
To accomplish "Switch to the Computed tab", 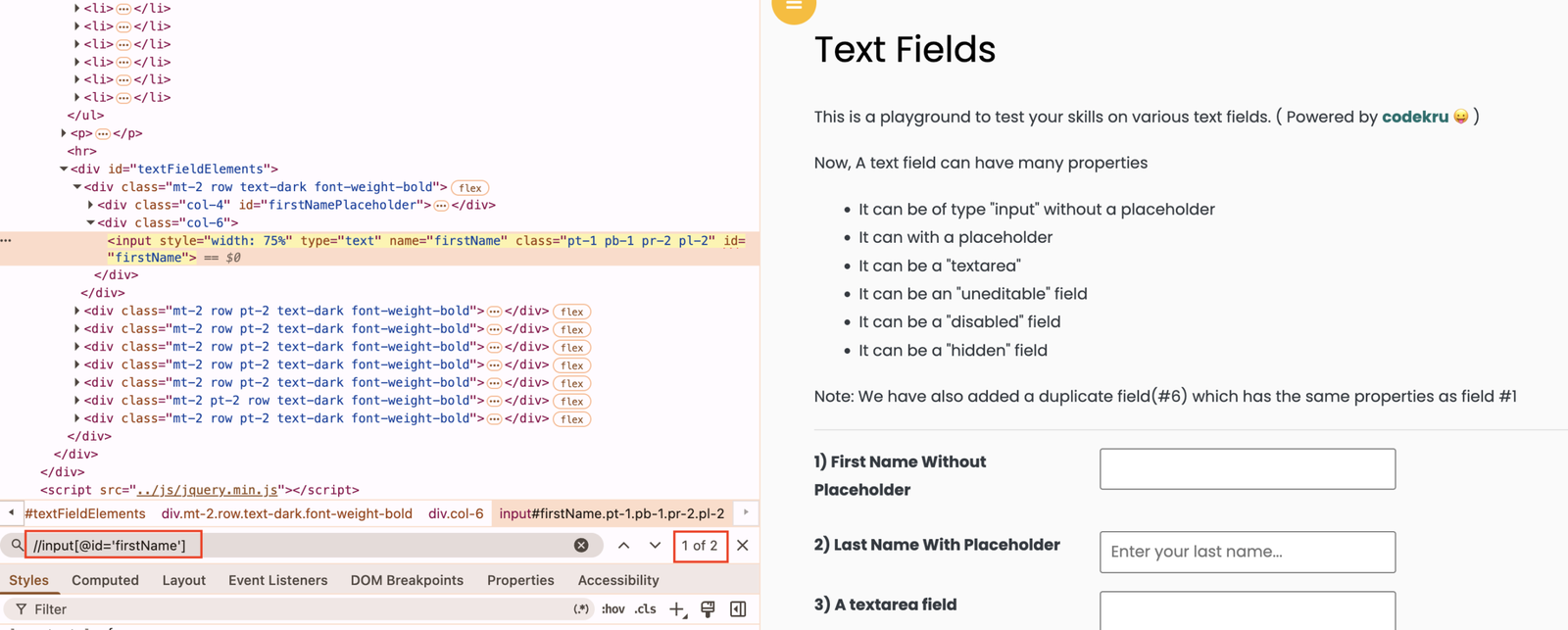I will 105,580.
